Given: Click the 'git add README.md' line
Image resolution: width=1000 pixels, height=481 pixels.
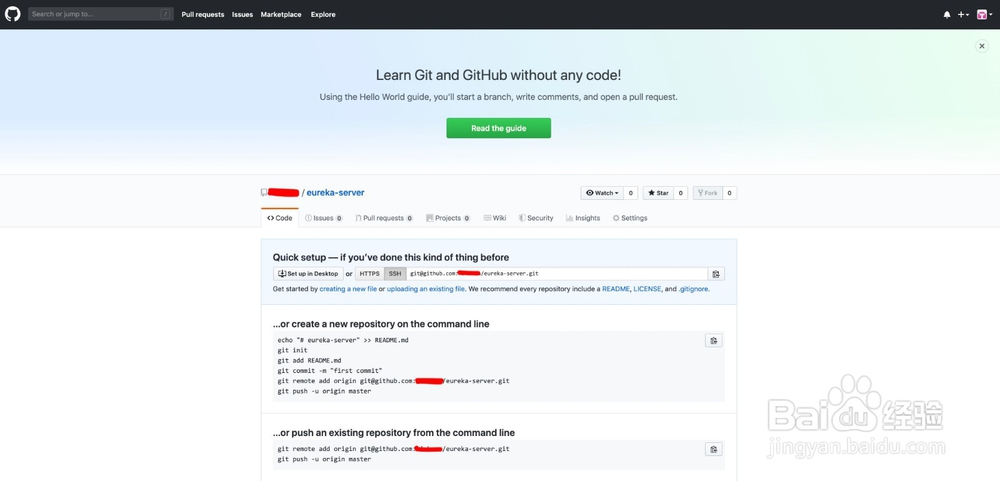Looking at the screenshot, I should [309, 360].
